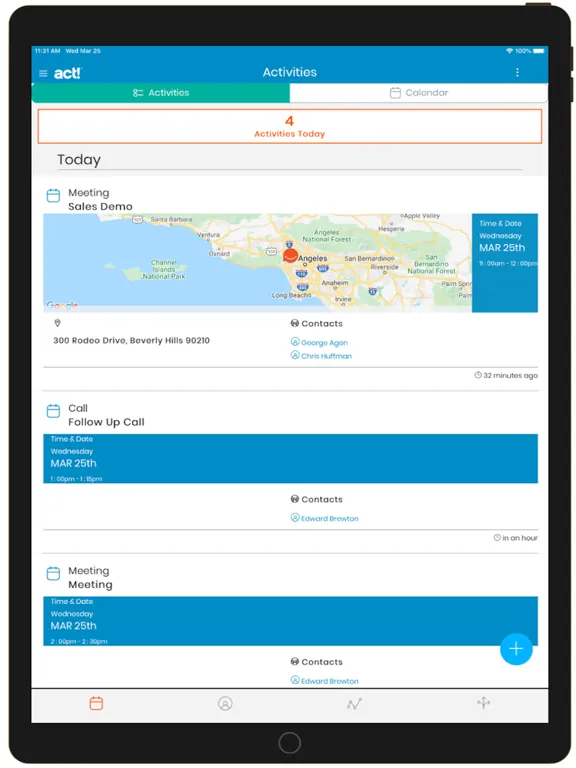
Task: Tap the Wi-Fi status icon
Action: [509, 50]
